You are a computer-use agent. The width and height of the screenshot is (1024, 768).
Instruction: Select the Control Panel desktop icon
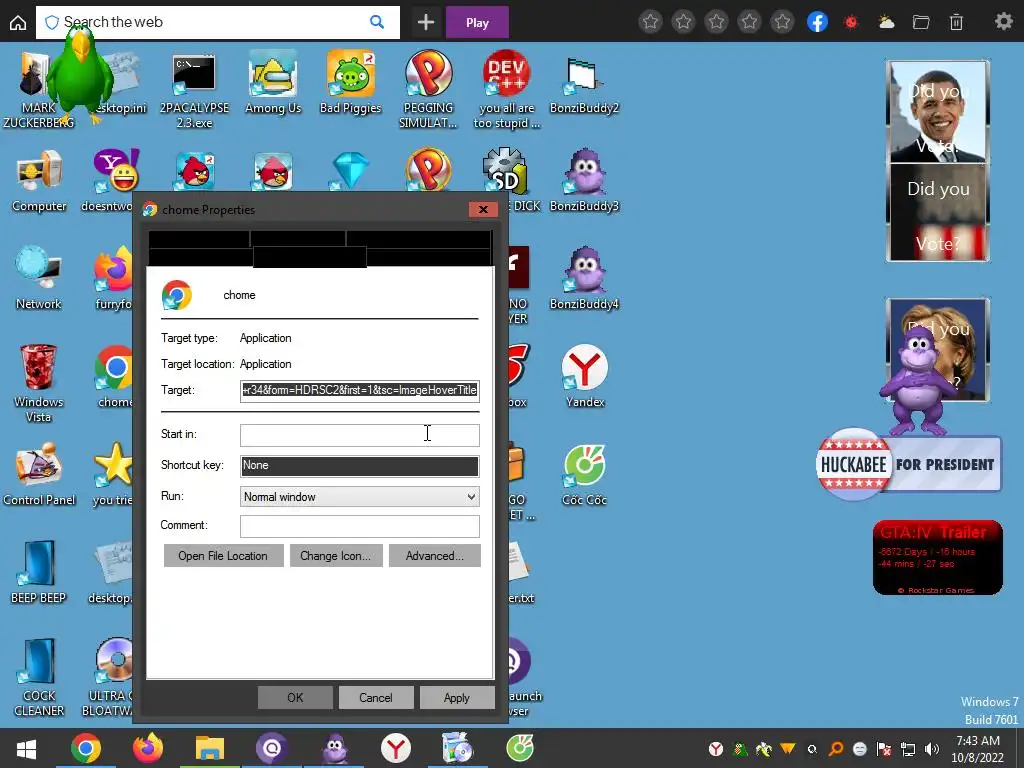pyautogui.click(x=39, y=475)
